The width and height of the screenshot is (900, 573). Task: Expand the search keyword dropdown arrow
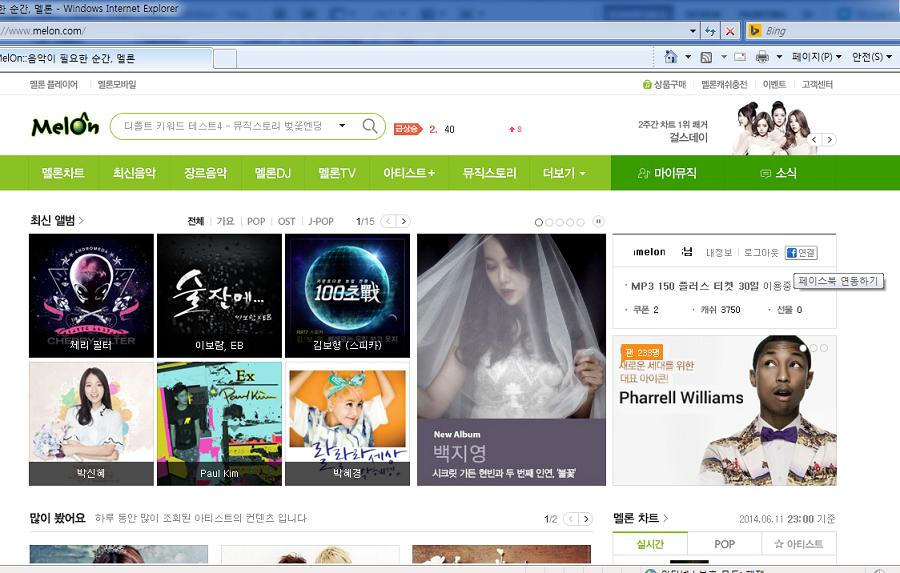(x=342, y=126)
